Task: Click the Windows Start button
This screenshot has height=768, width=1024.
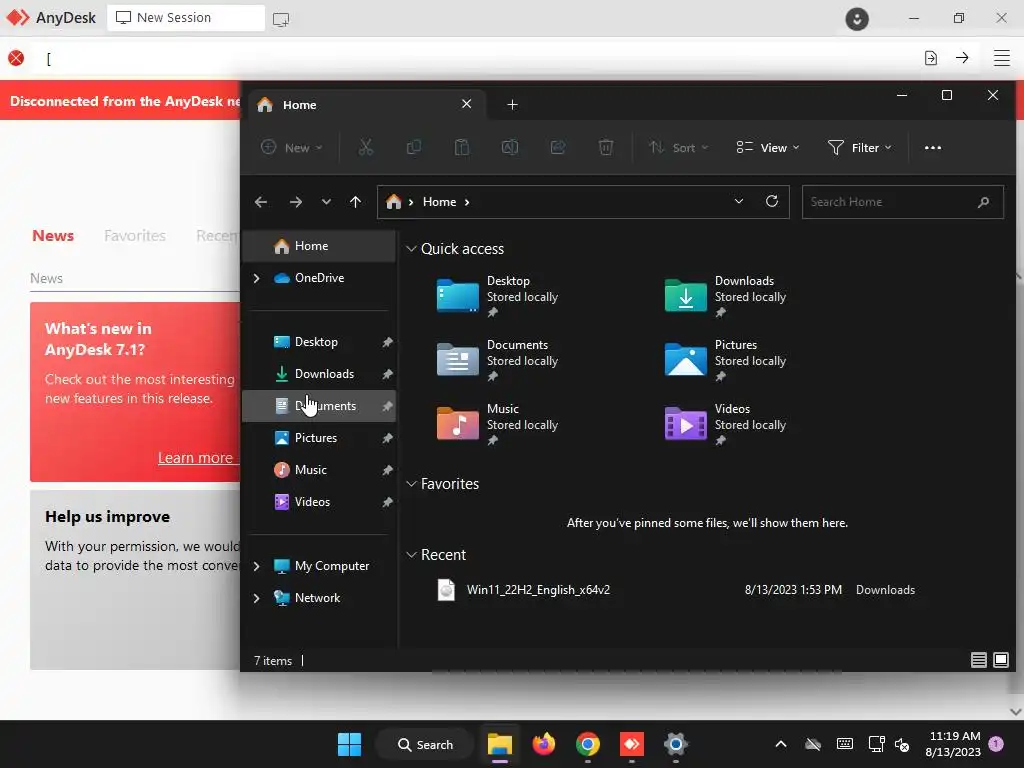Action: (349, 744)
